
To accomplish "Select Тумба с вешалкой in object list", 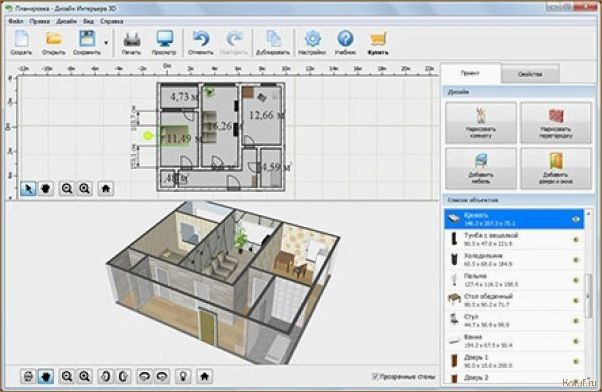I will 514,239.
